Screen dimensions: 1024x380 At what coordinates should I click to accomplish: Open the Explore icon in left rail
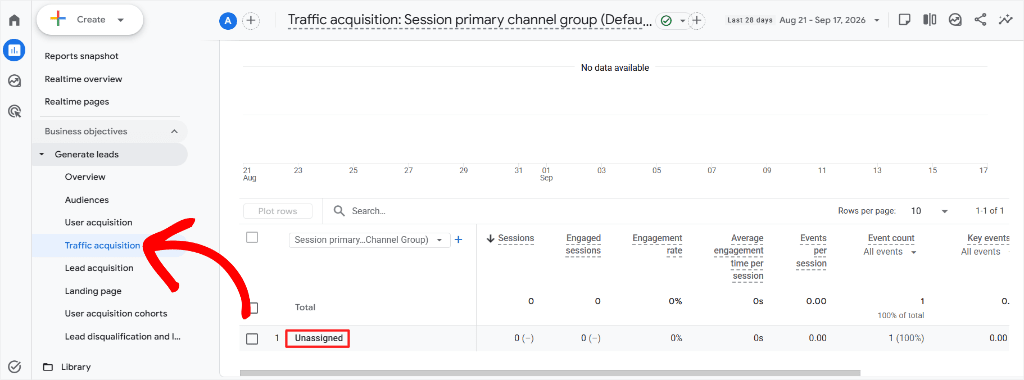(14, 80)
